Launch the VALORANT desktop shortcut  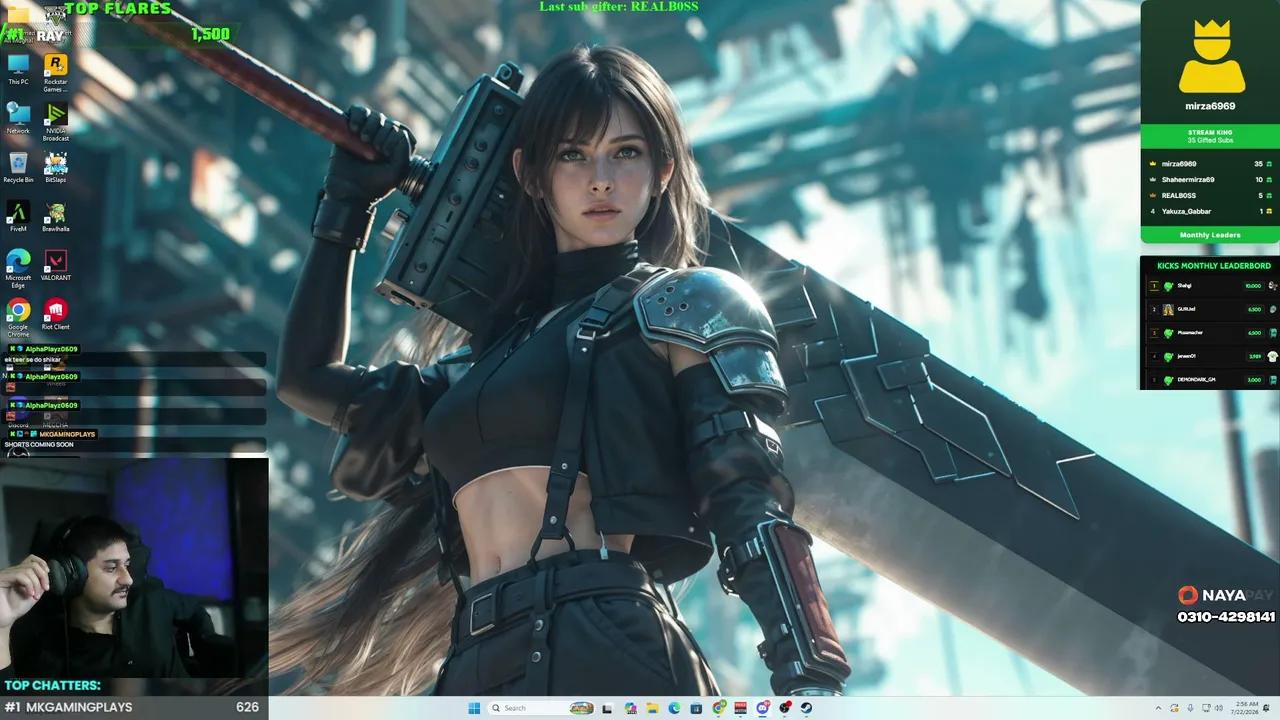pyautogui.click(x=56, y=265)
